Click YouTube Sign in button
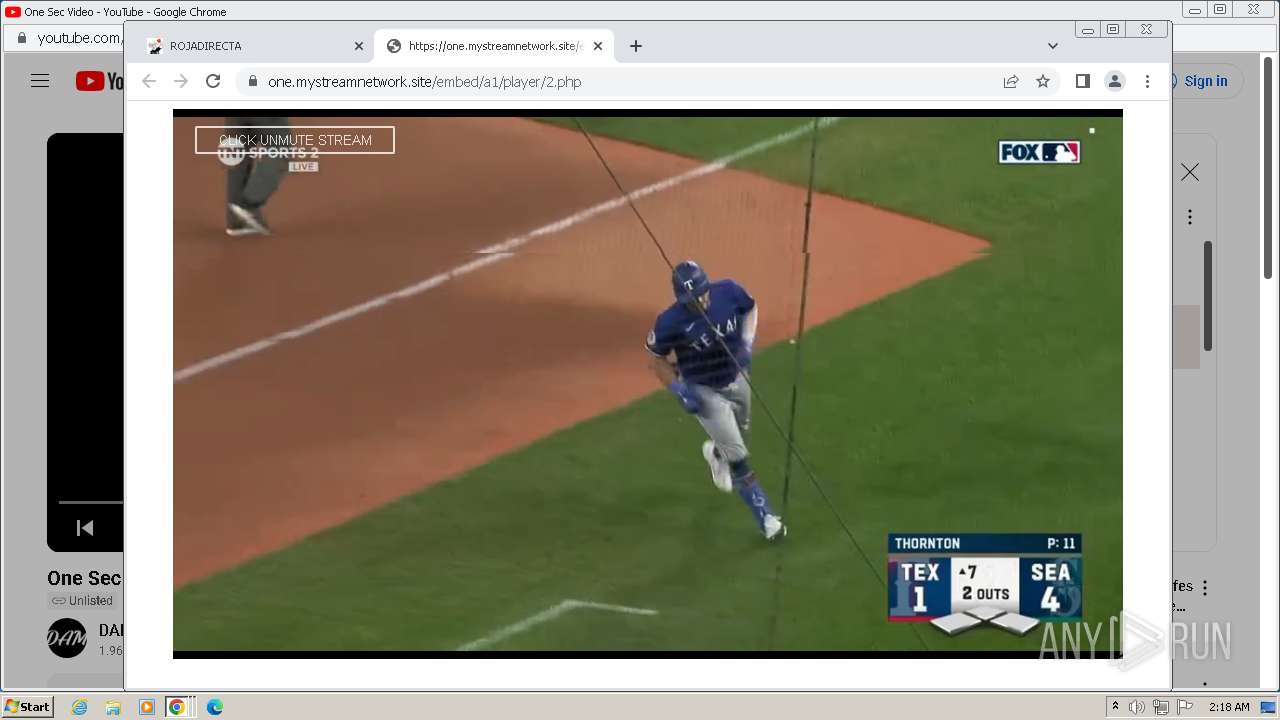 click(1207, 81)
